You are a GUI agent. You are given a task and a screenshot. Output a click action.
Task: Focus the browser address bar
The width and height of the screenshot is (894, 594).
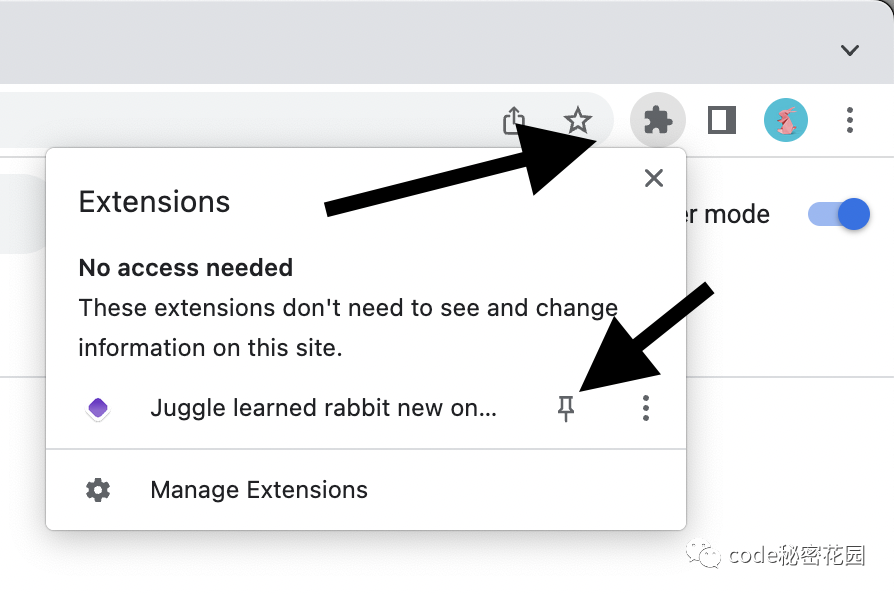tap(245, 120)
